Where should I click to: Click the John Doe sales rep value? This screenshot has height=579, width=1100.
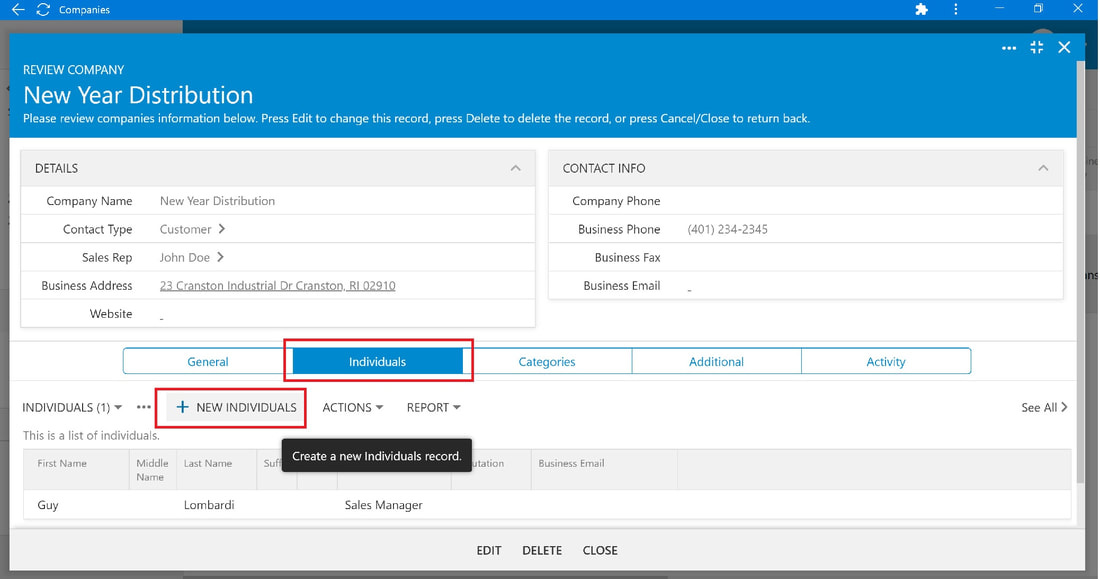tap(185, 257)
